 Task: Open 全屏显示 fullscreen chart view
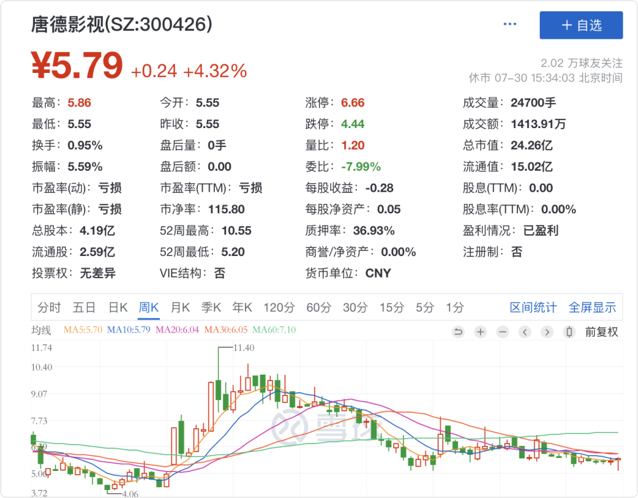[x=592, y=308]
